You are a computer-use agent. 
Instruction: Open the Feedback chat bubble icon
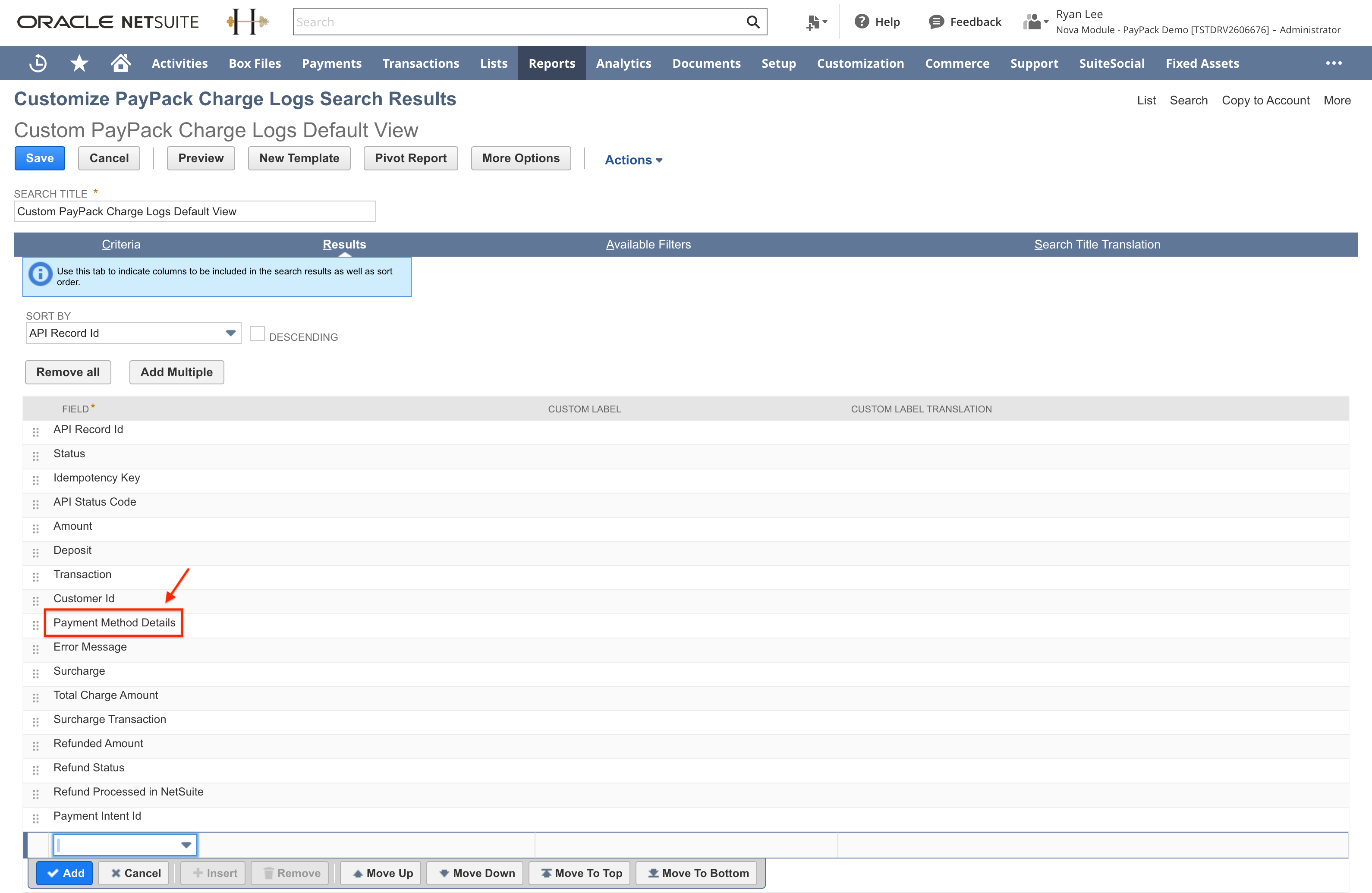click(936, 22)
